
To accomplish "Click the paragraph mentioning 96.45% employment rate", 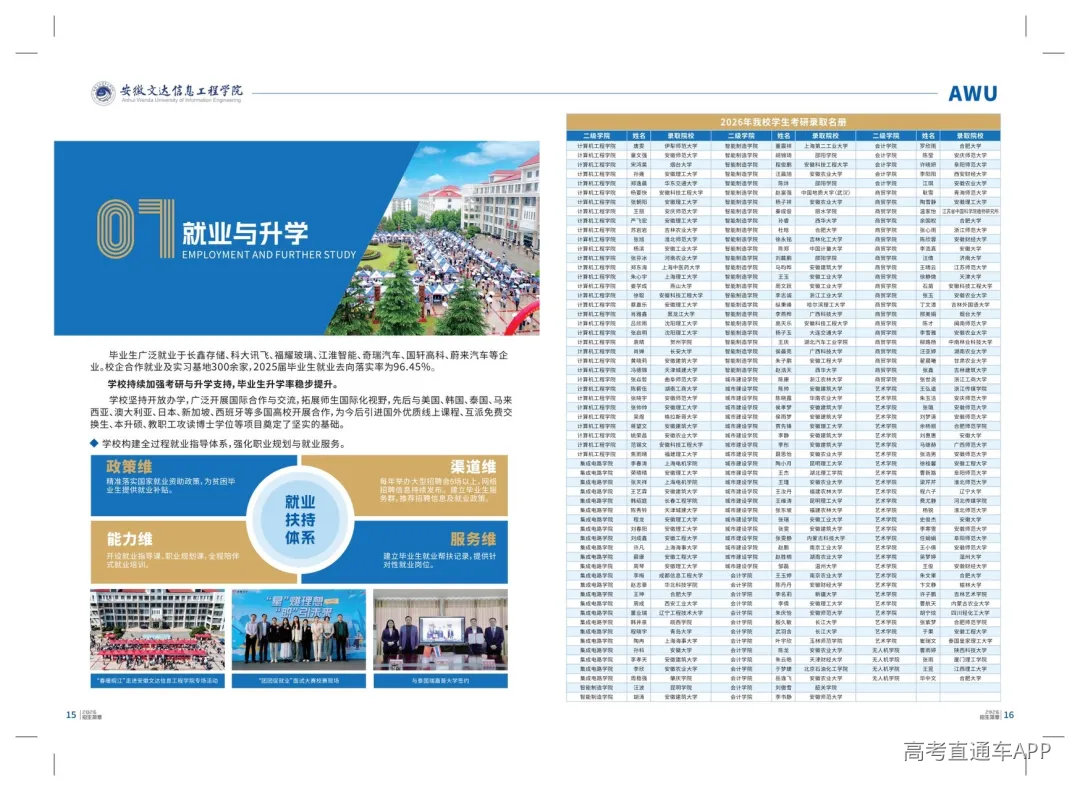I will 300,361.
